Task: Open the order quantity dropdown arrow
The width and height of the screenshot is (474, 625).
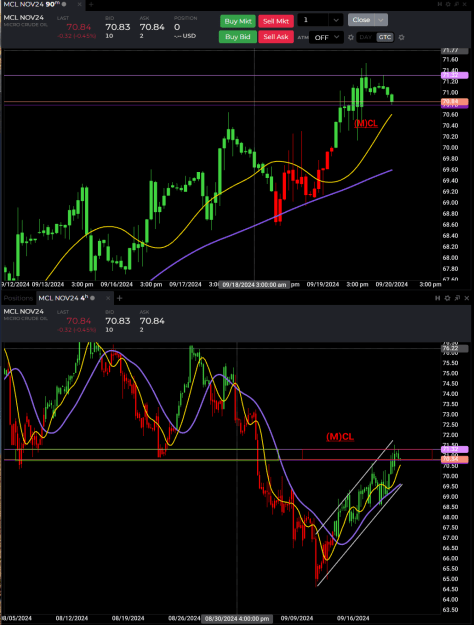Action: 336,20
